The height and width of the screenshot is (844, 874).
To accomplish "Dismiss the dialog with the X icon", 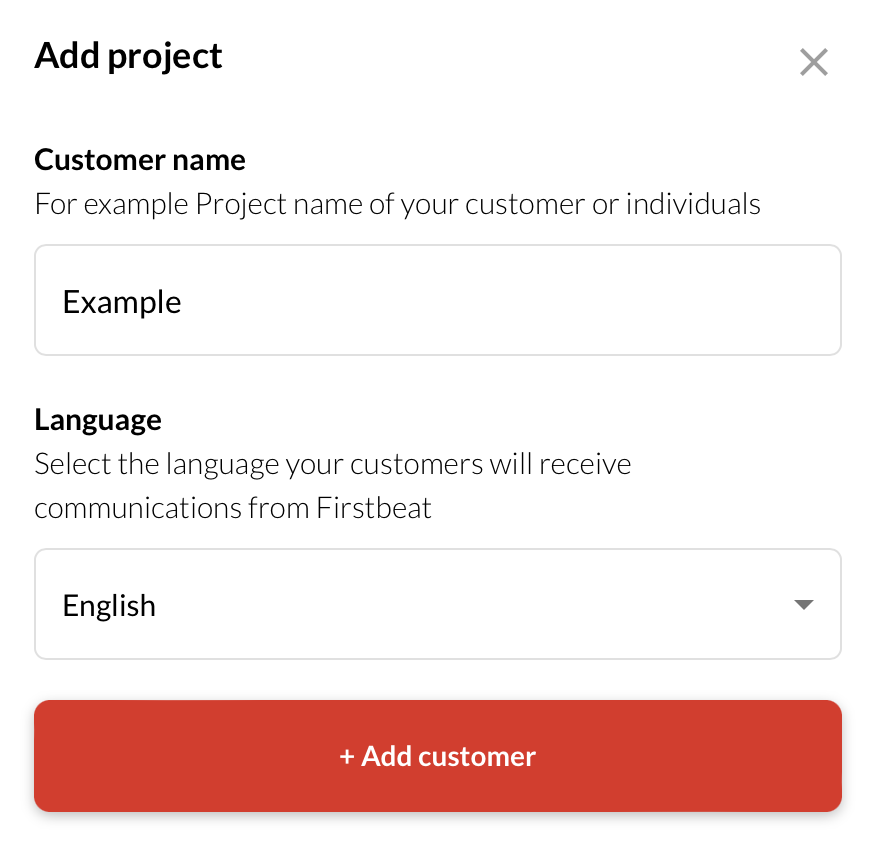I will (814, 63).
